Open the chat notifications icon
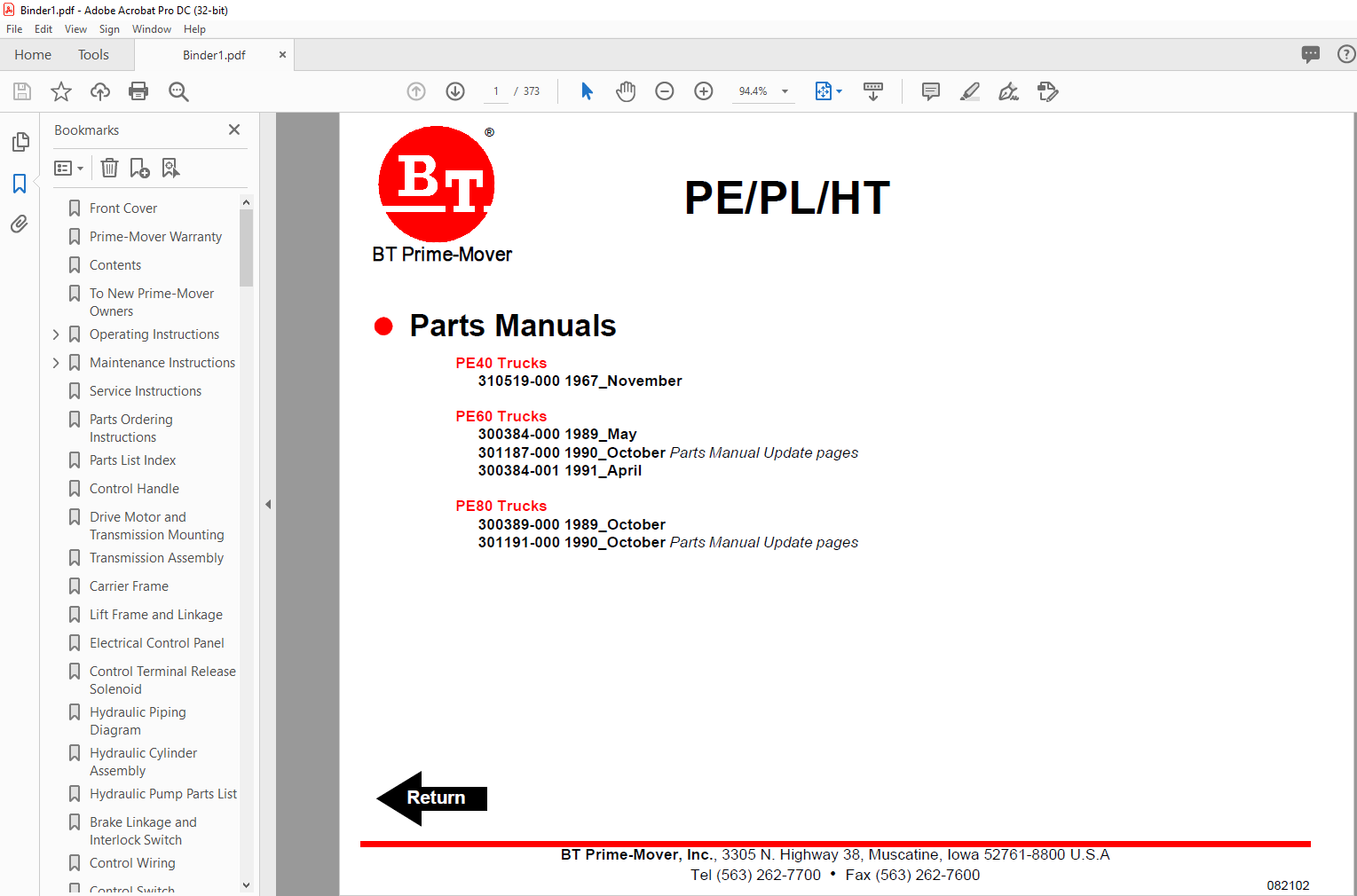1357x896 pixels. pos(1311,54)
